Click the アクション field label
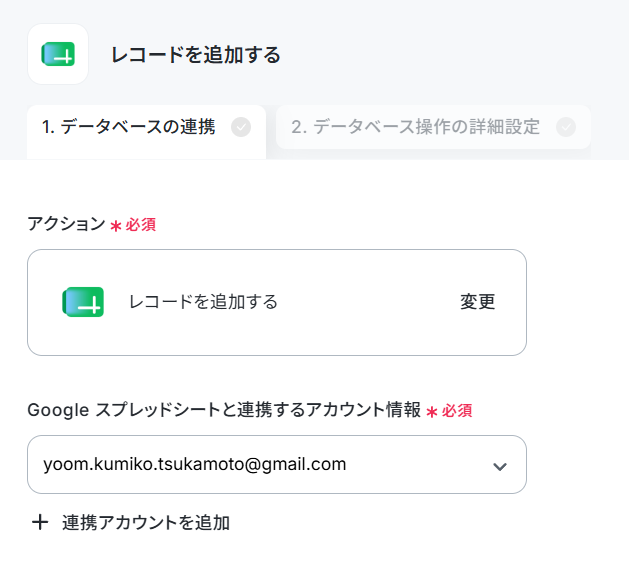Viewport: 629px width, 567px height. coord(66,224)
